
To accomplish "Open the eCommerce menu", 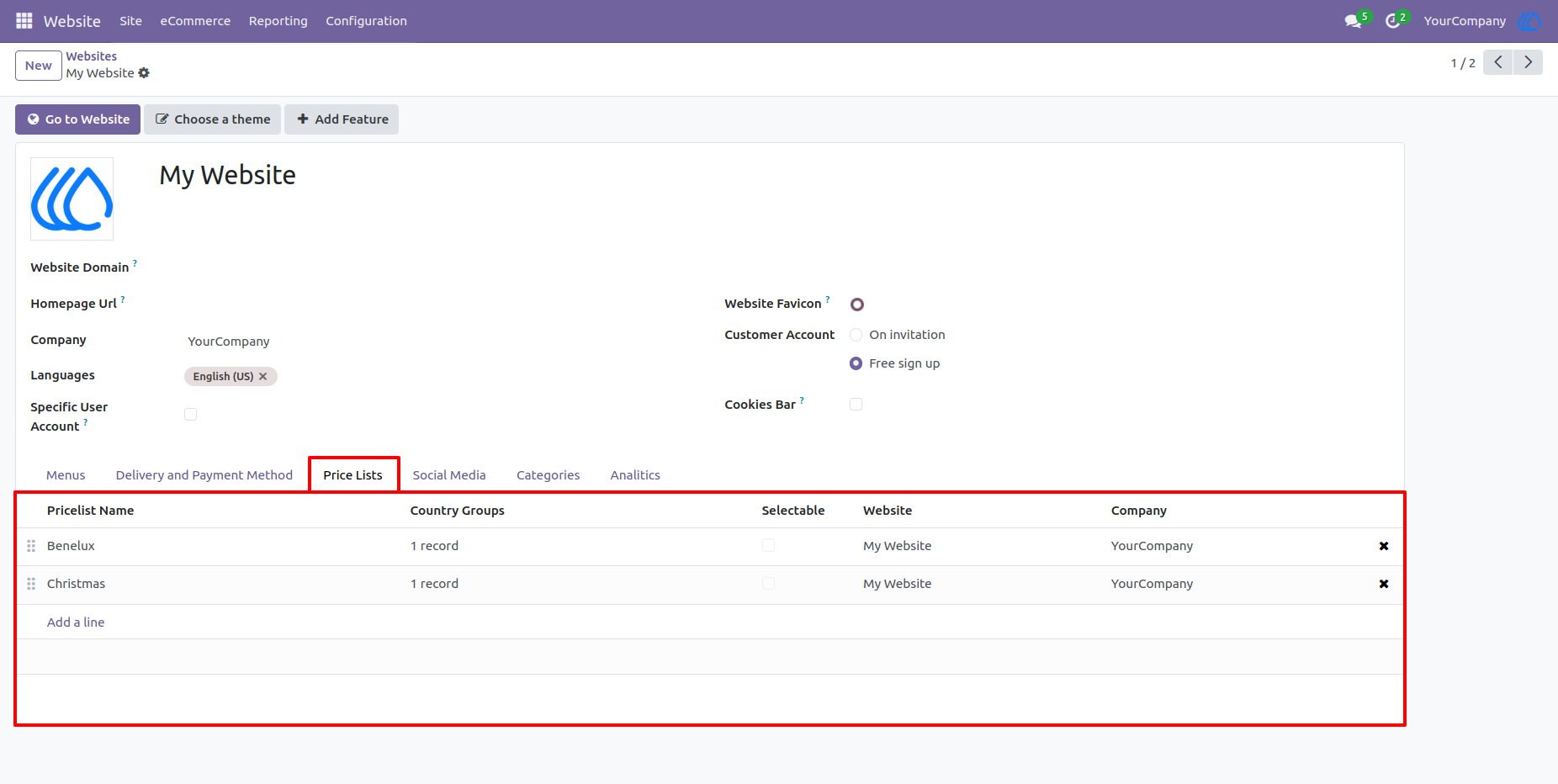I will pyautogui.click(x=195, y=21).
